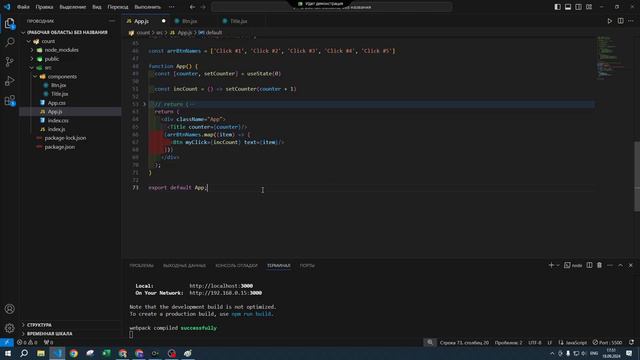
Task: Open the Вид menu
Action: point(97,7)
